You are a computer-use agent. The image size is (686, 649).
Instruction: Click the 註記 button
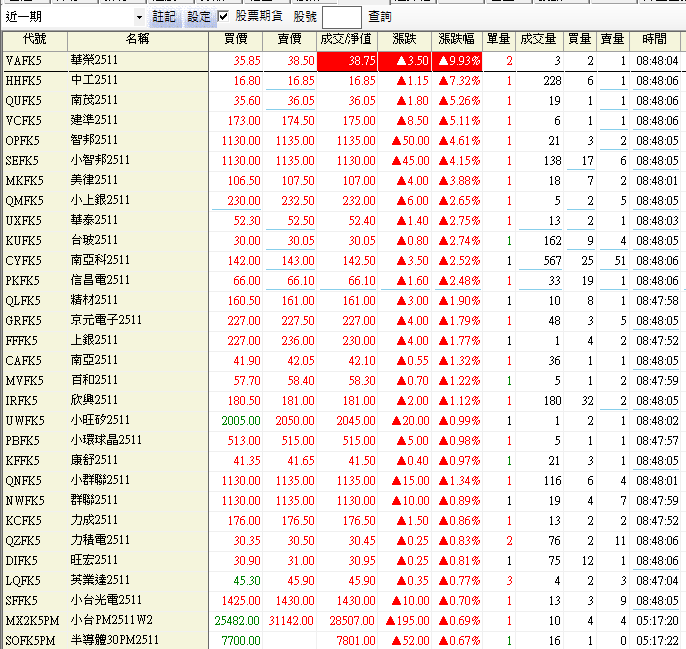pyautogui.click(x=164, y=17)
